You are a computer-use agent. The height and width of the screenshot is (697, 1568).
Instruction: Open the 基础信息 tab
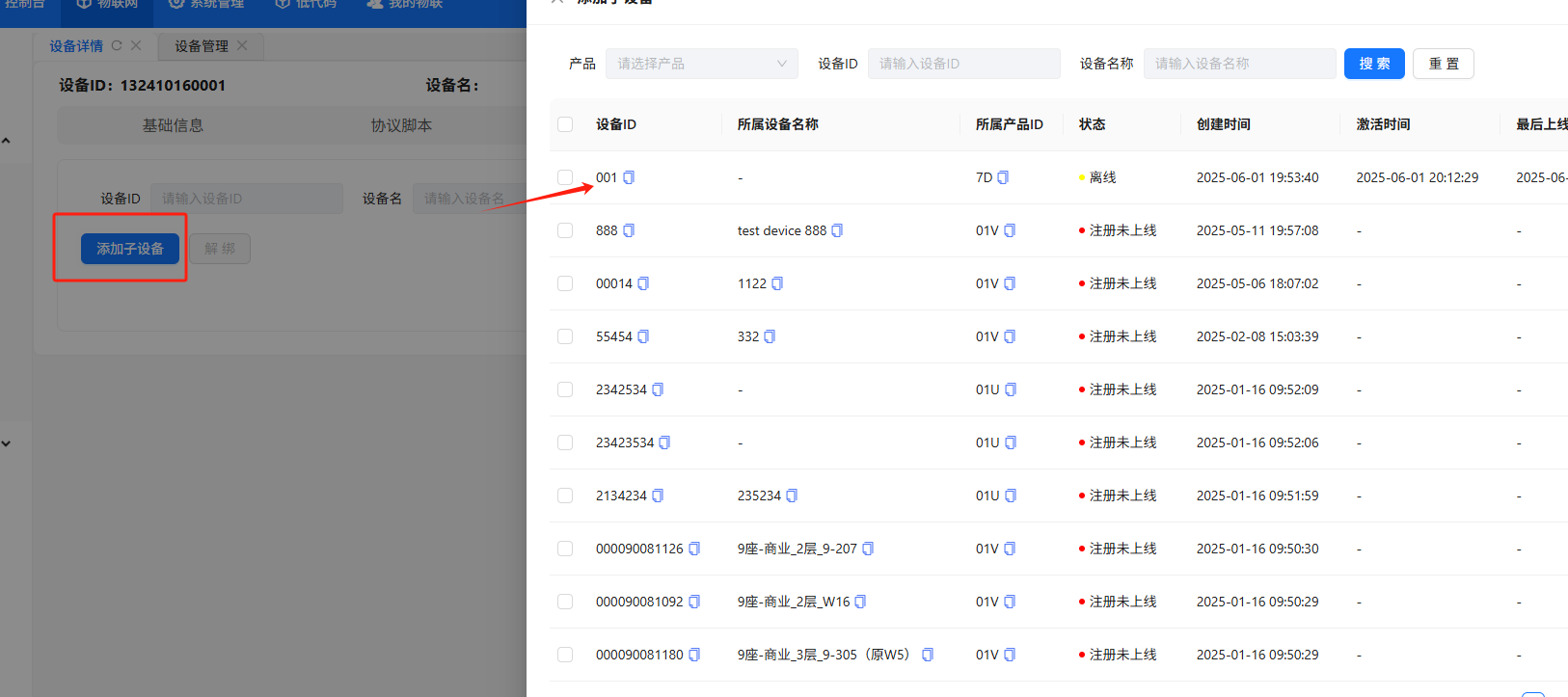173,125
